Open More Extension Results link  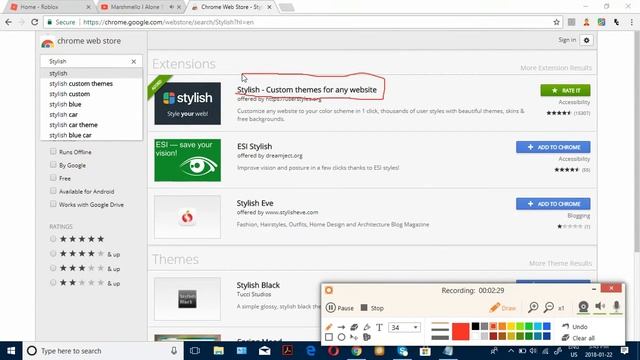click(x=556, y=68)
